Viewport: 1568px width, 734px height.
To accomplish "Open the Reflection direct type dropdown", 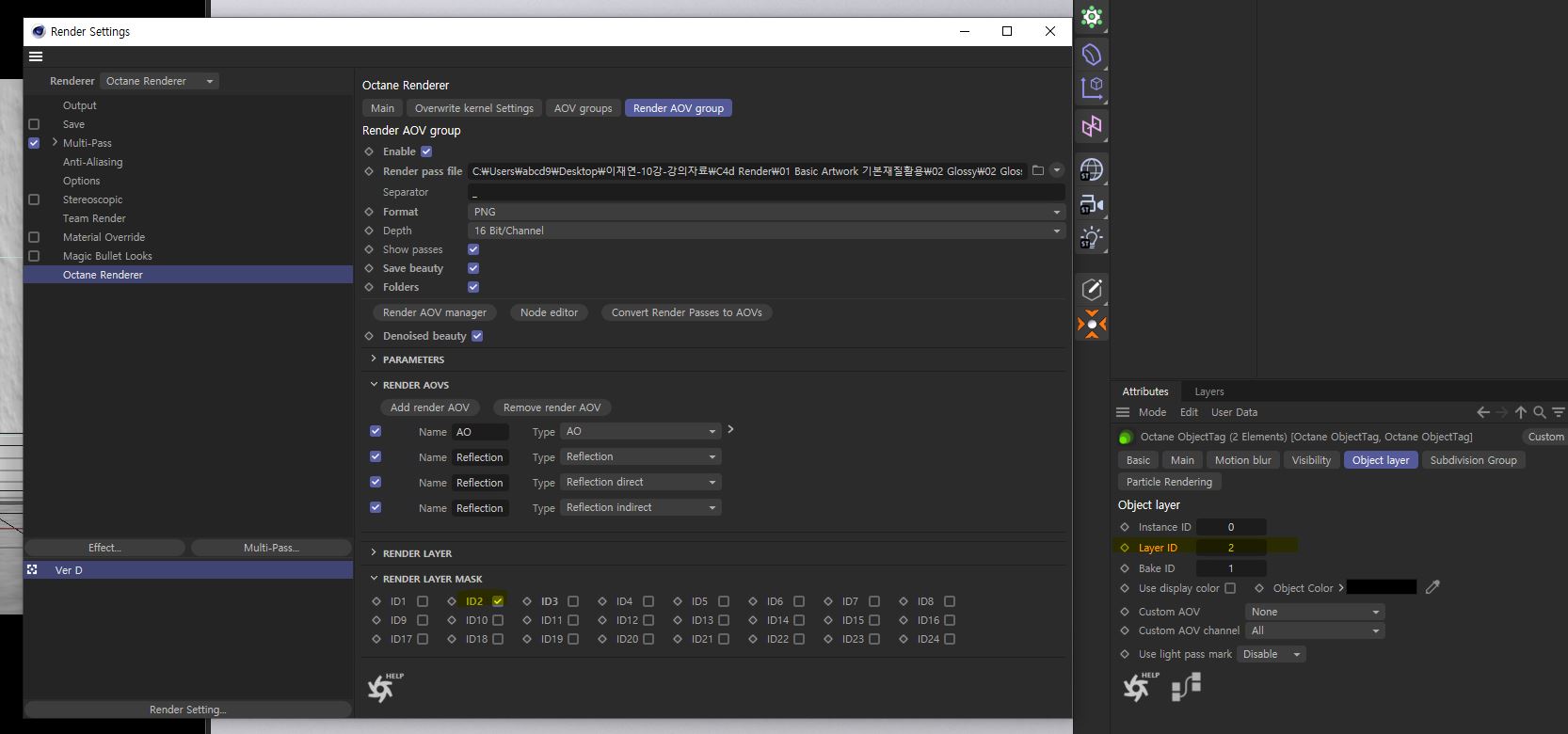I will pos(641,482).
